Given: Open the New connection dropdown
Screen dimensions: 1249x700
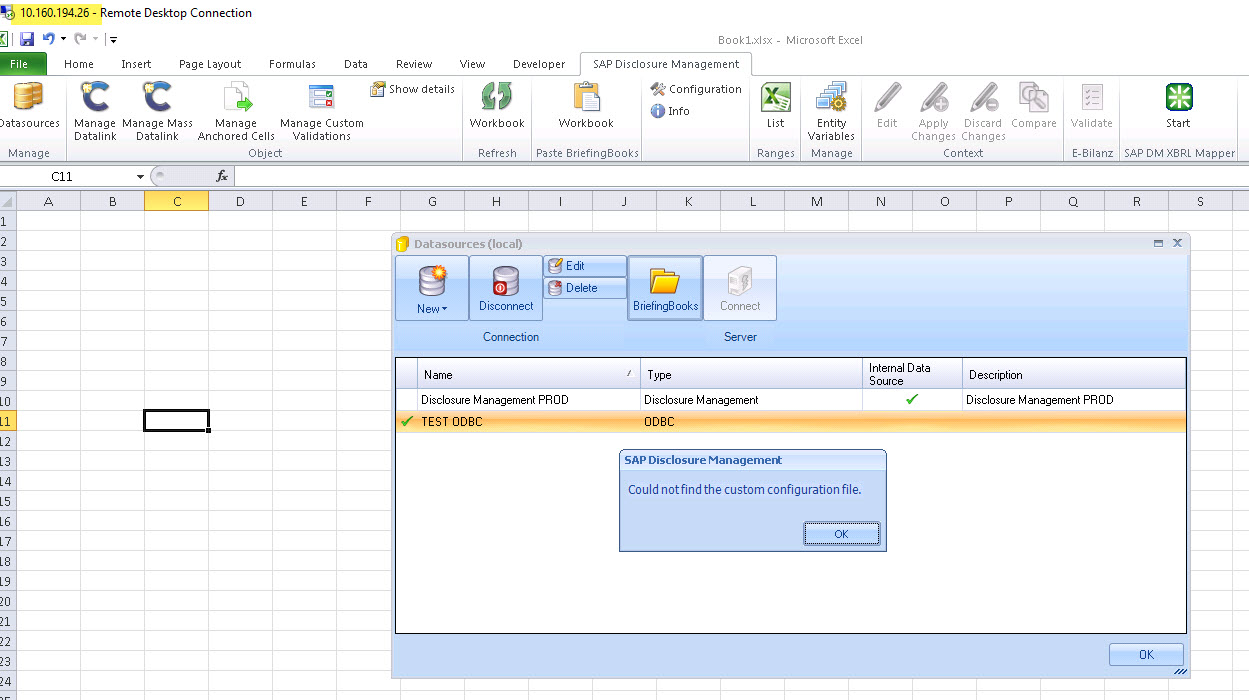Looking at the screenshot, I should pos(432,288).
